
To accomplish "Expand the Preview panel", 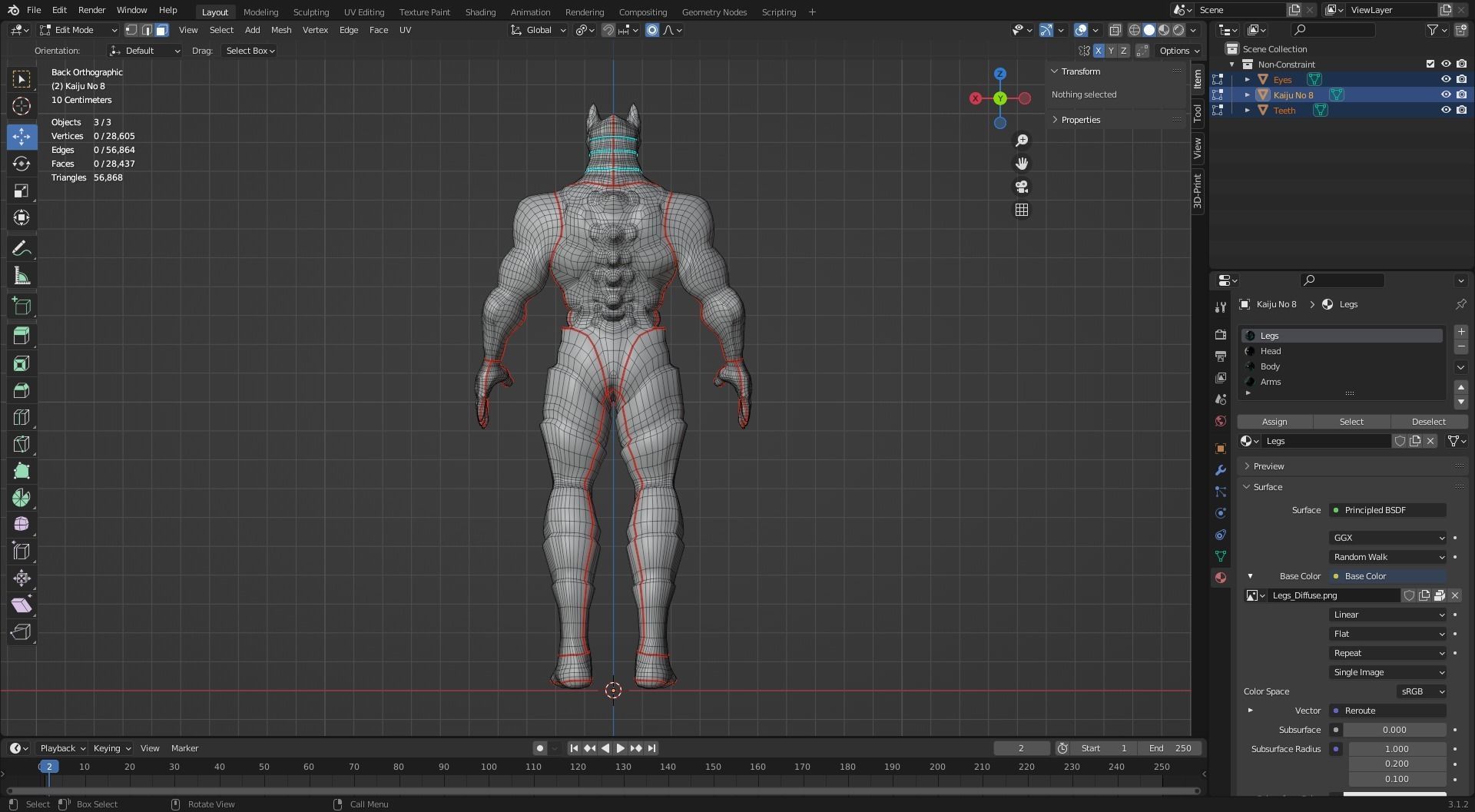I will click(1268, 466).
